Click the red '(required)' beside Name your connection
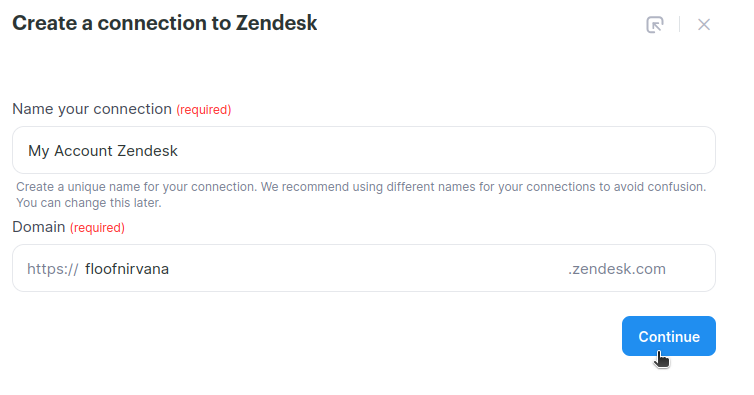The height and width of the screenshot is (395, 754). (204, 110)
